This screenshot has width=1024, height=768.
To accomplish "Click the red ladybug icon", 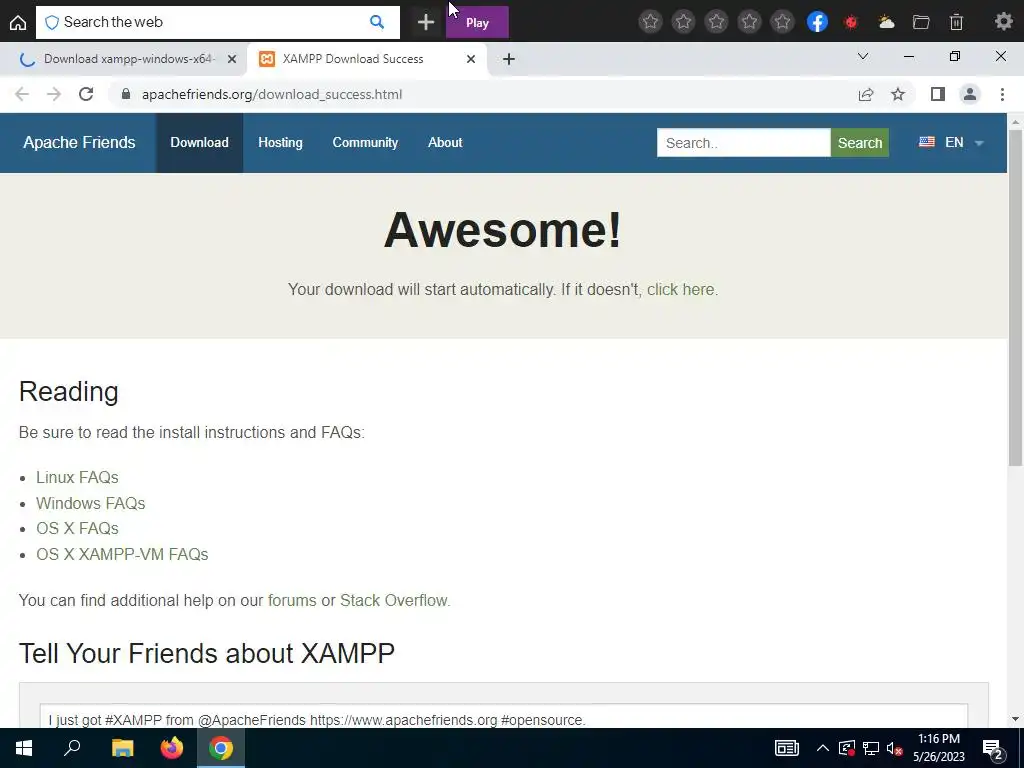I will pyautogui.click(x=851, y=22).
